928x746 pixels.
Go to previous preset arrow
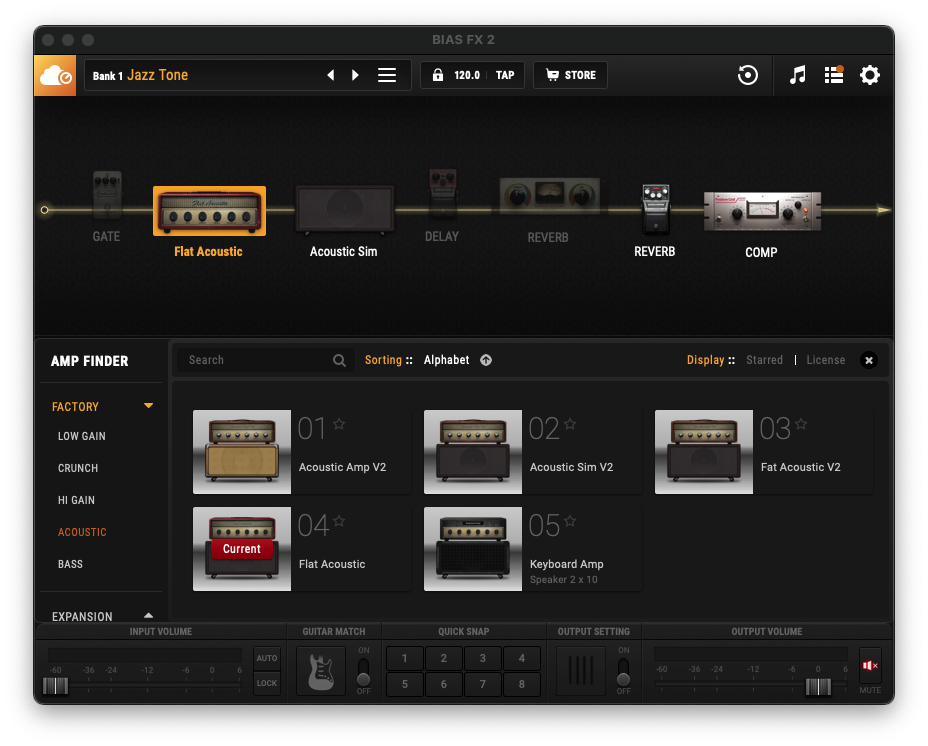point(331,75)
